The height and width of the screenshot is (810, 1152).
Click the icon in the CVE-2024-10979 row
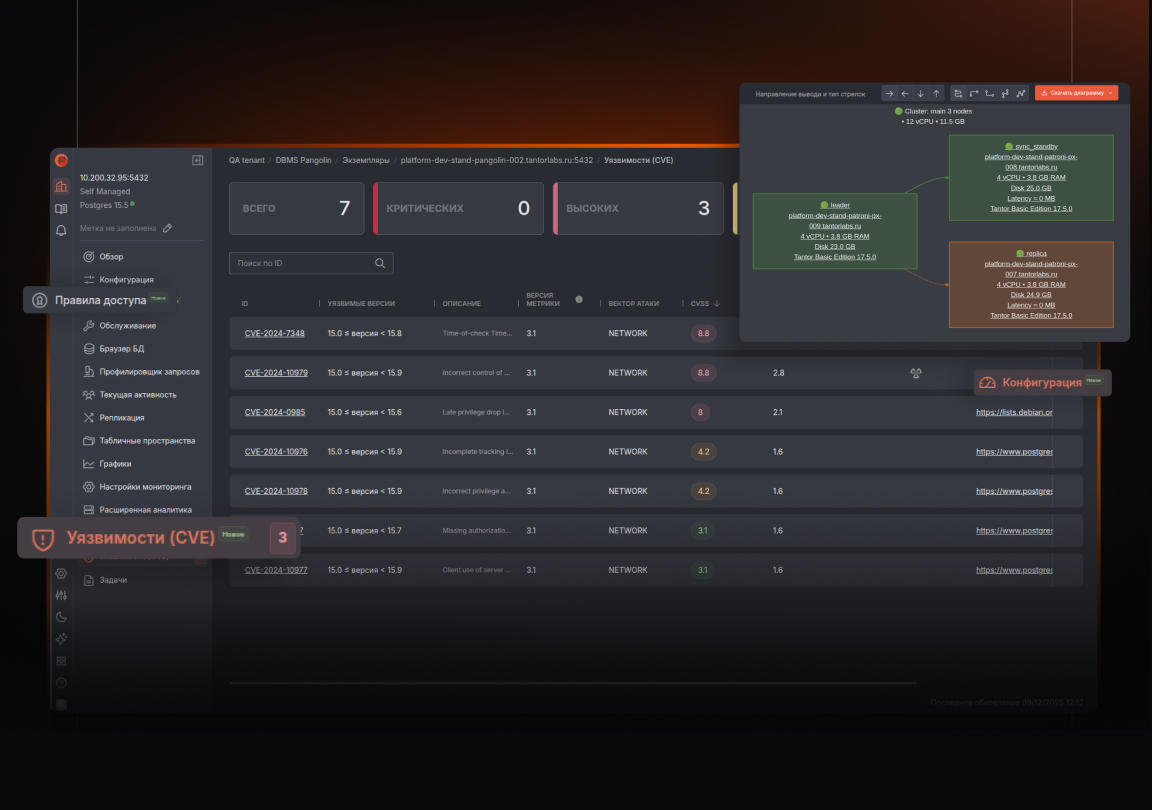click(916, 373)
